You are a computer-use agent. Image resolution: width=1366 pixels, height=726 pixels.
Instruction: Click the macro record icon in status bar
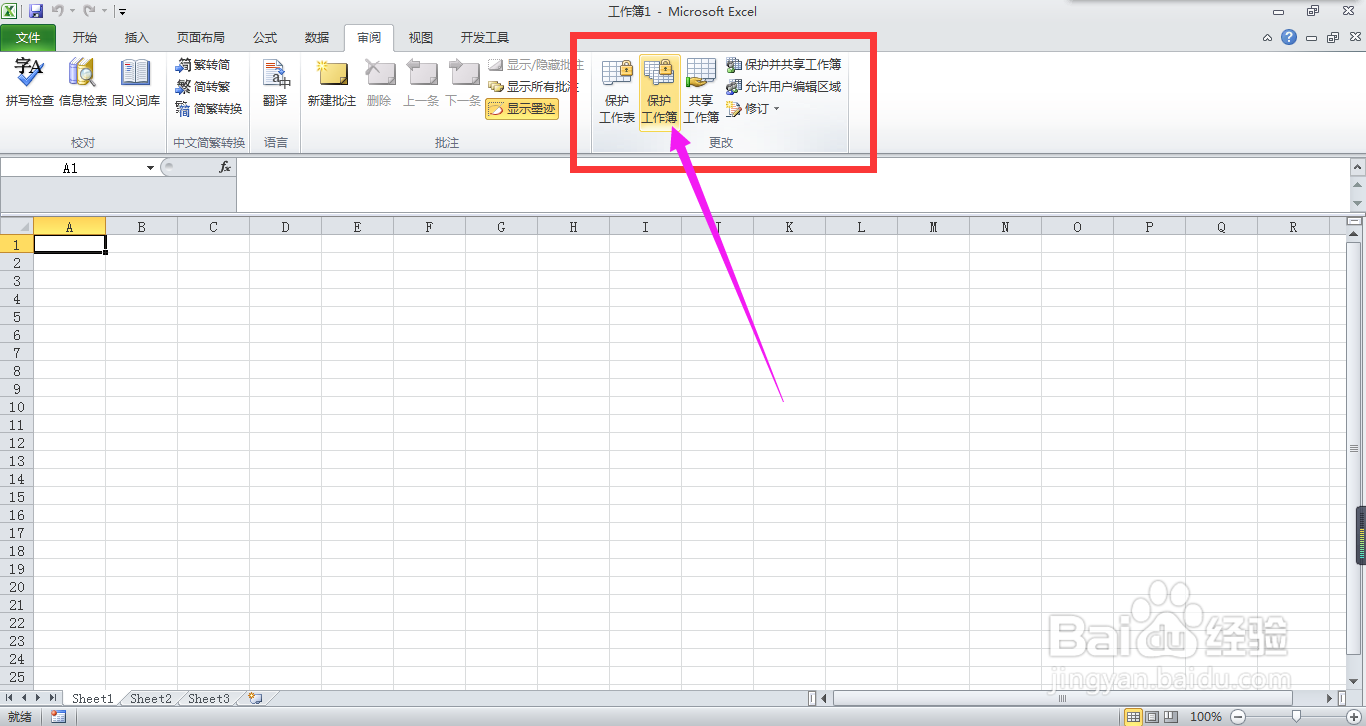point(58,716)
